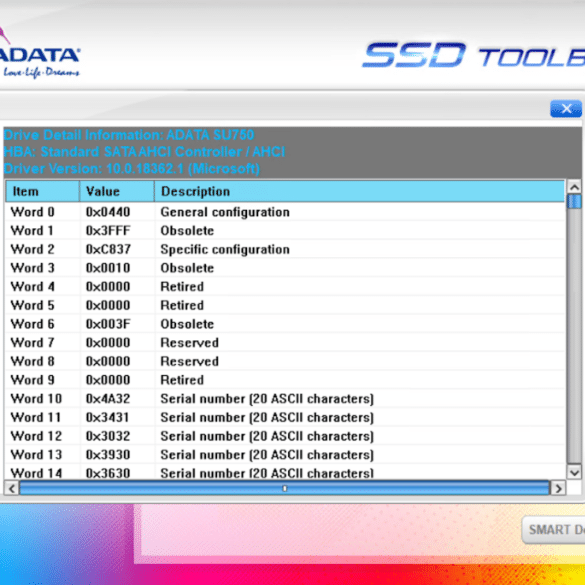Click Serial number description of Word 12
Image resolution: width=585 pixels, height=585 pixels.
(x=267, y=436)
